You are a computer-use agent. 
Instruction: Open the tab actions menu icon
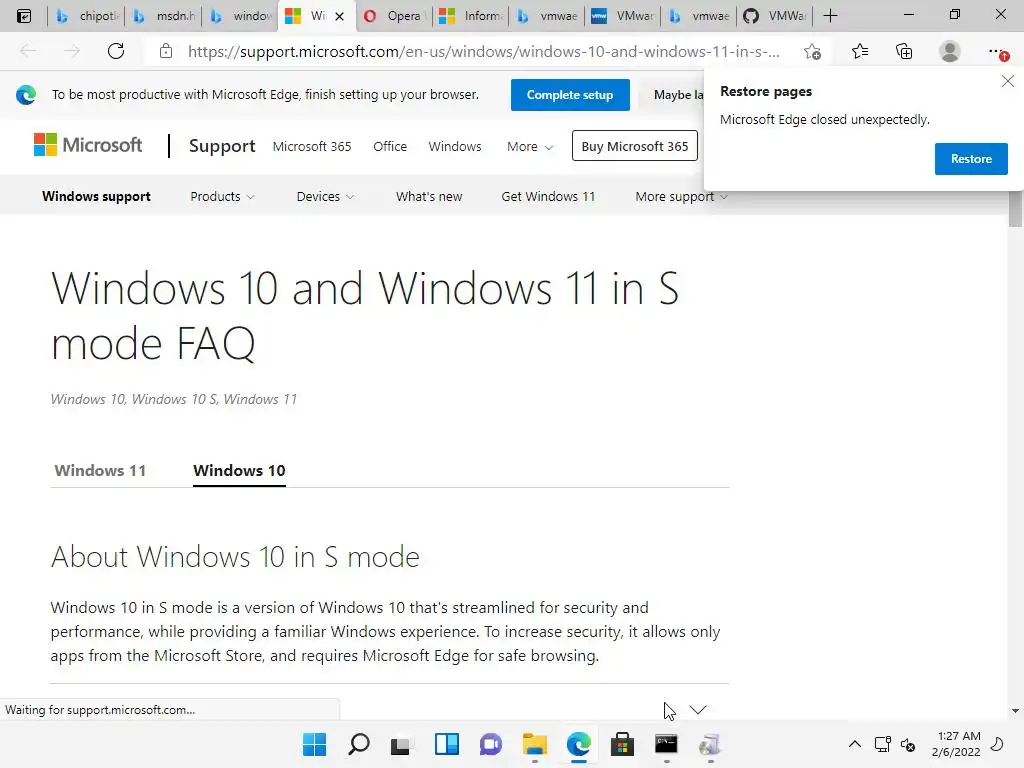click(24, 16)
